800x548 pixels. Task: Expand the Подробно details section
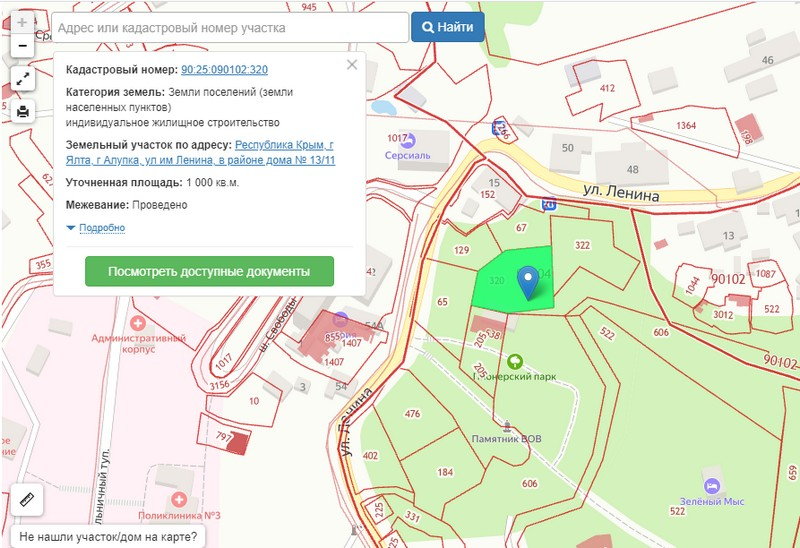pyautogui.click(x=102, y=228)
